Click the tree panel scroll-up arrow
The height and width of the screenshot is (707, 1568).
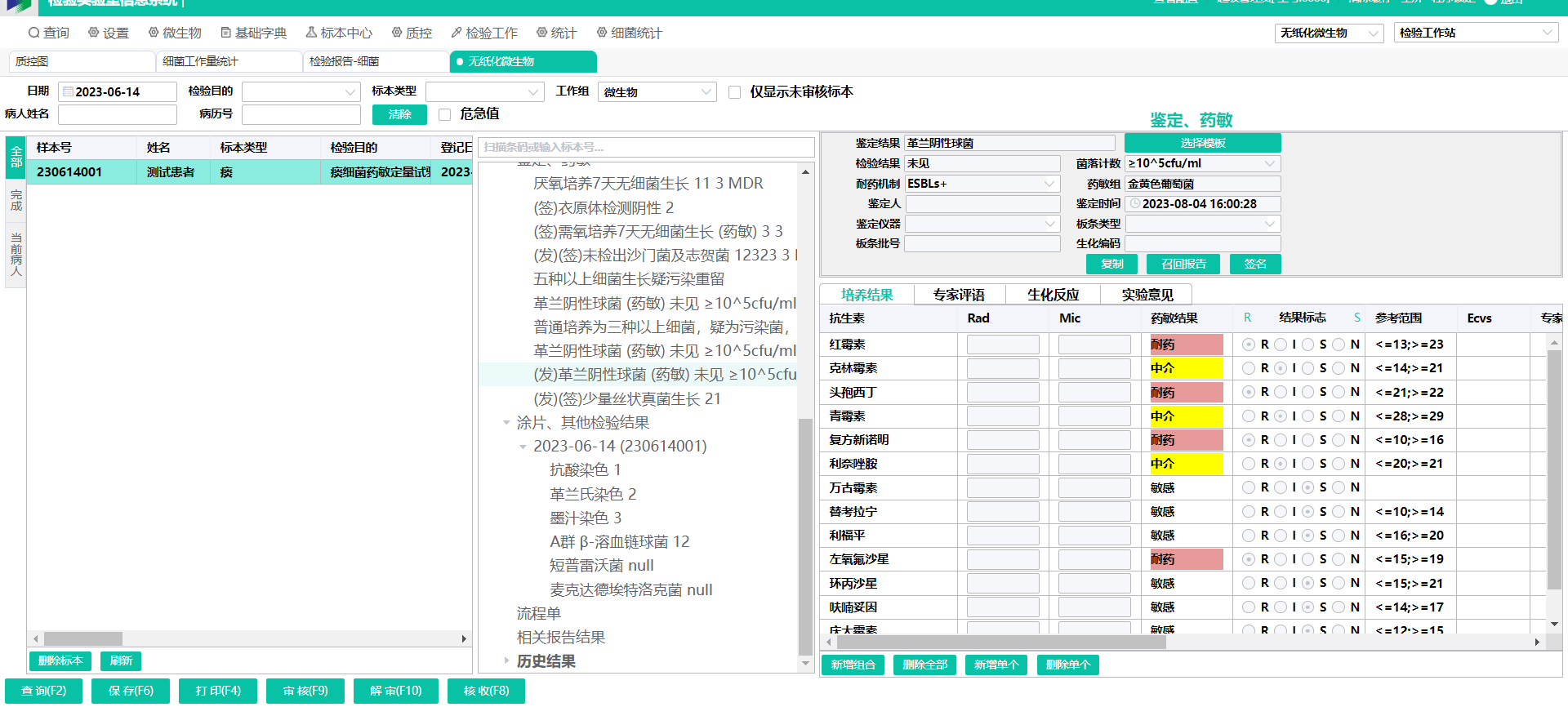[805, 172]
